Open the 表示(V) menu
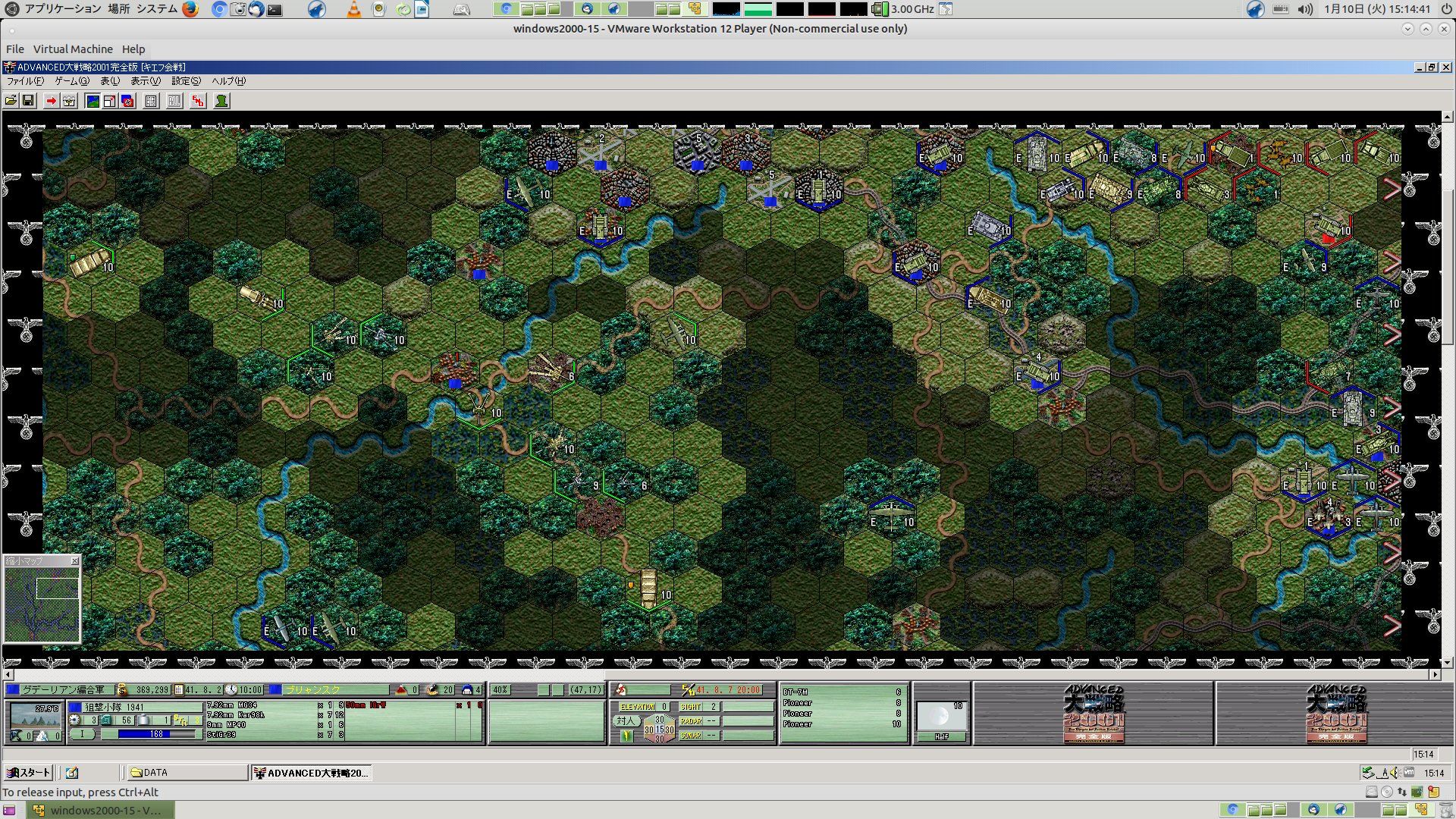The width and height of the screenshot is (1456, 819). coord(146,81)
